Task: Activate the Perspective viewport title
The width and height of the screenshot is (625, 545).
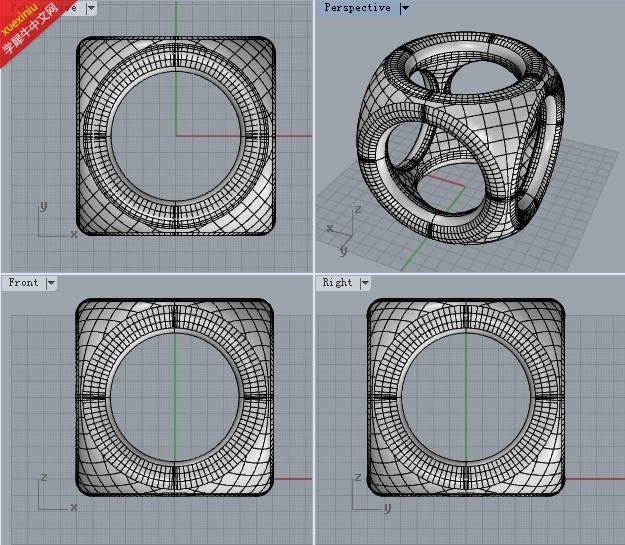Action: 357,8
